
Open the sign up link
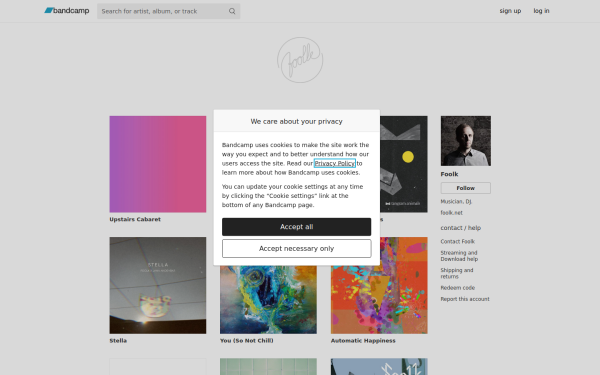coord(510,11)
